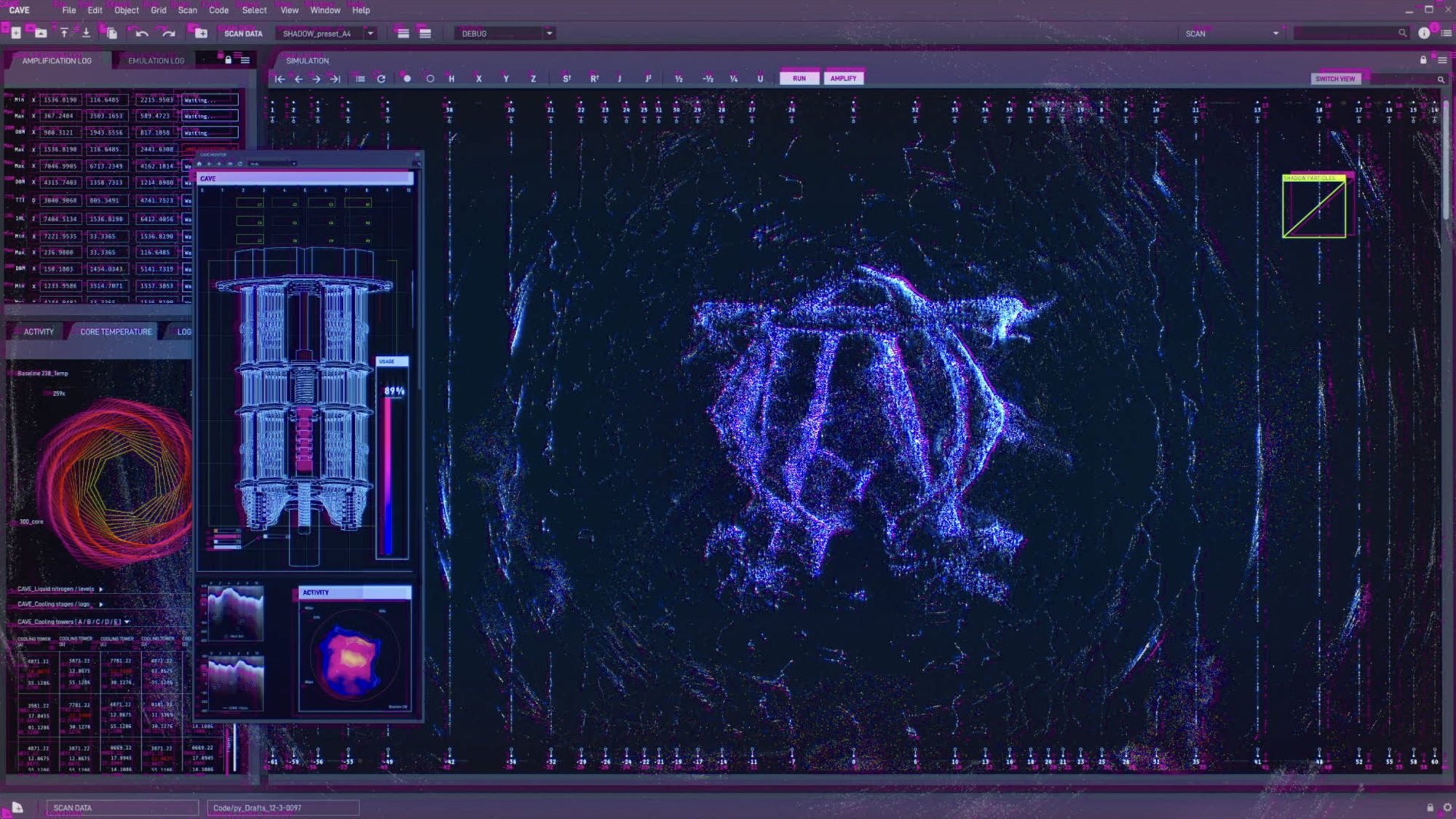Toggle the filled circle record button
This screenshot has height=819, width=1456.
(x=407, y=79)
